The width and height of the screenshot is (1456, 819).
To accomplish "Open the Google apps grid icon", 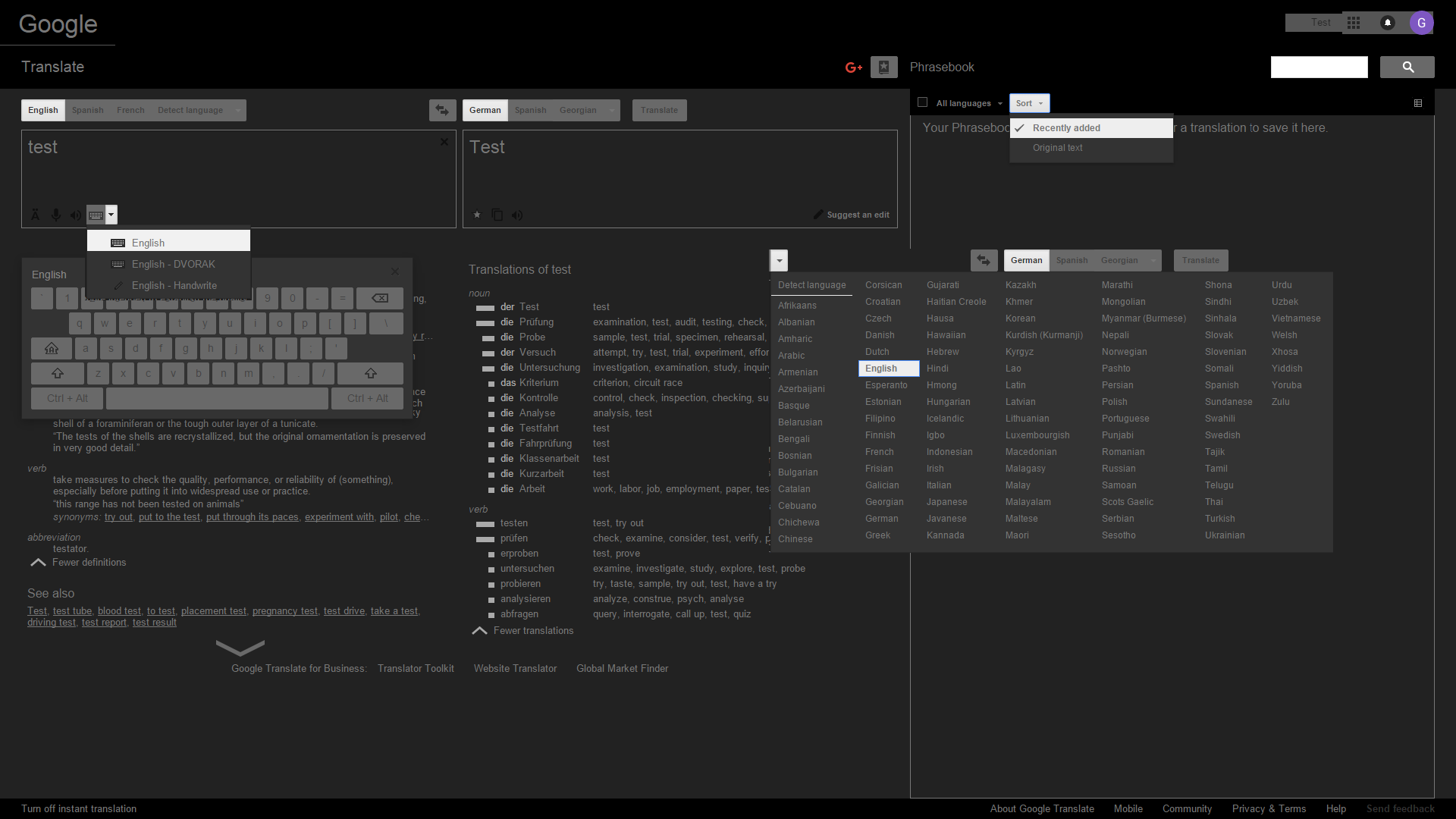I will point(1354,23).
